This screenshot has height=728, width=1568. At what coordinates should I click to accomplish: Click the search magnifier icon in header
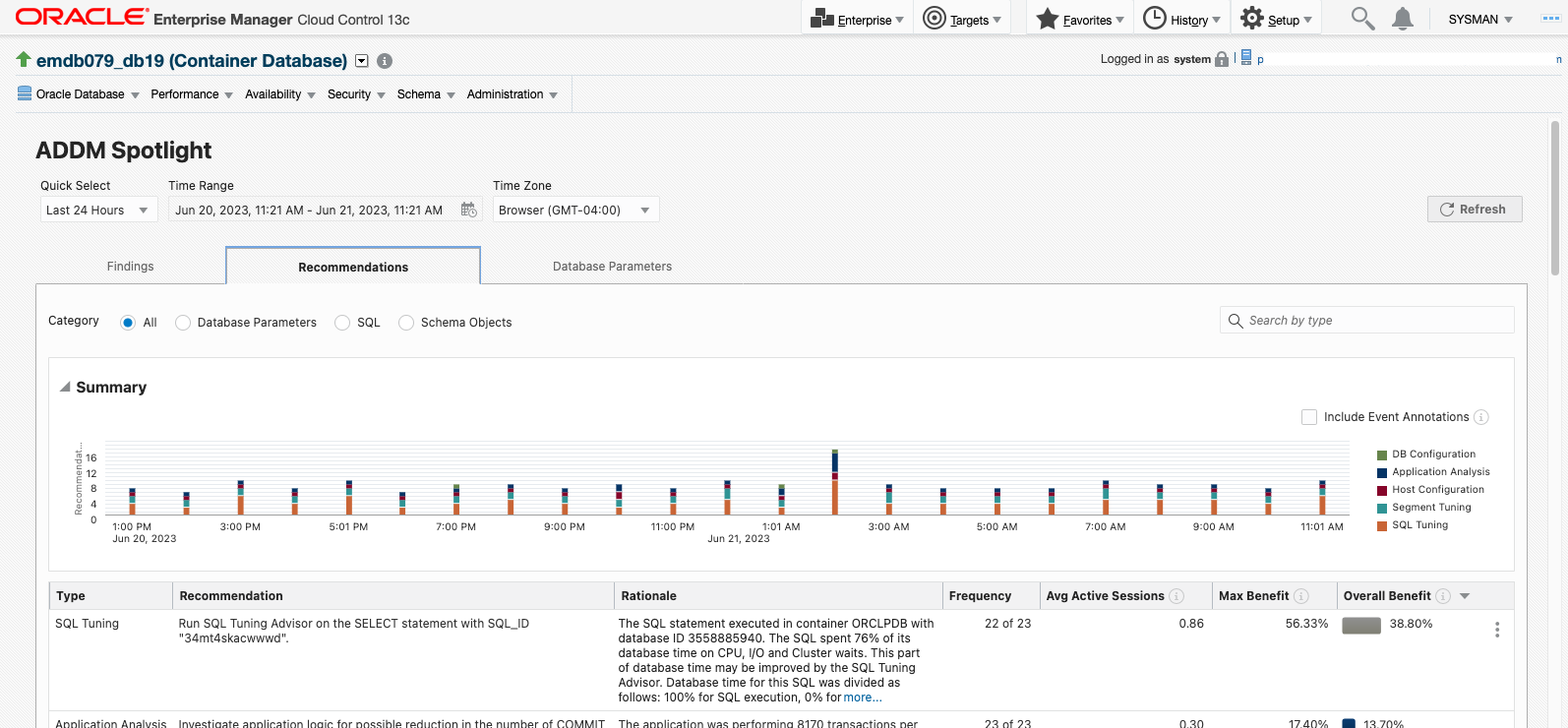tap(1361, 19)
